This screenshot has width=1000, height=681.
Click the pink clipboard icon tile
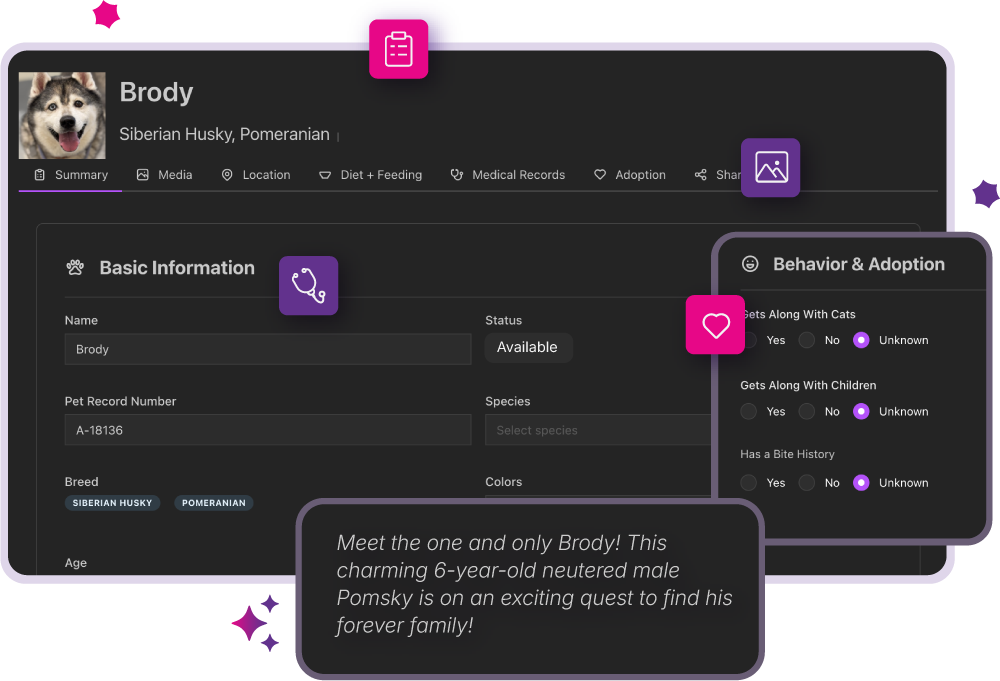click(x=399, y=49)
